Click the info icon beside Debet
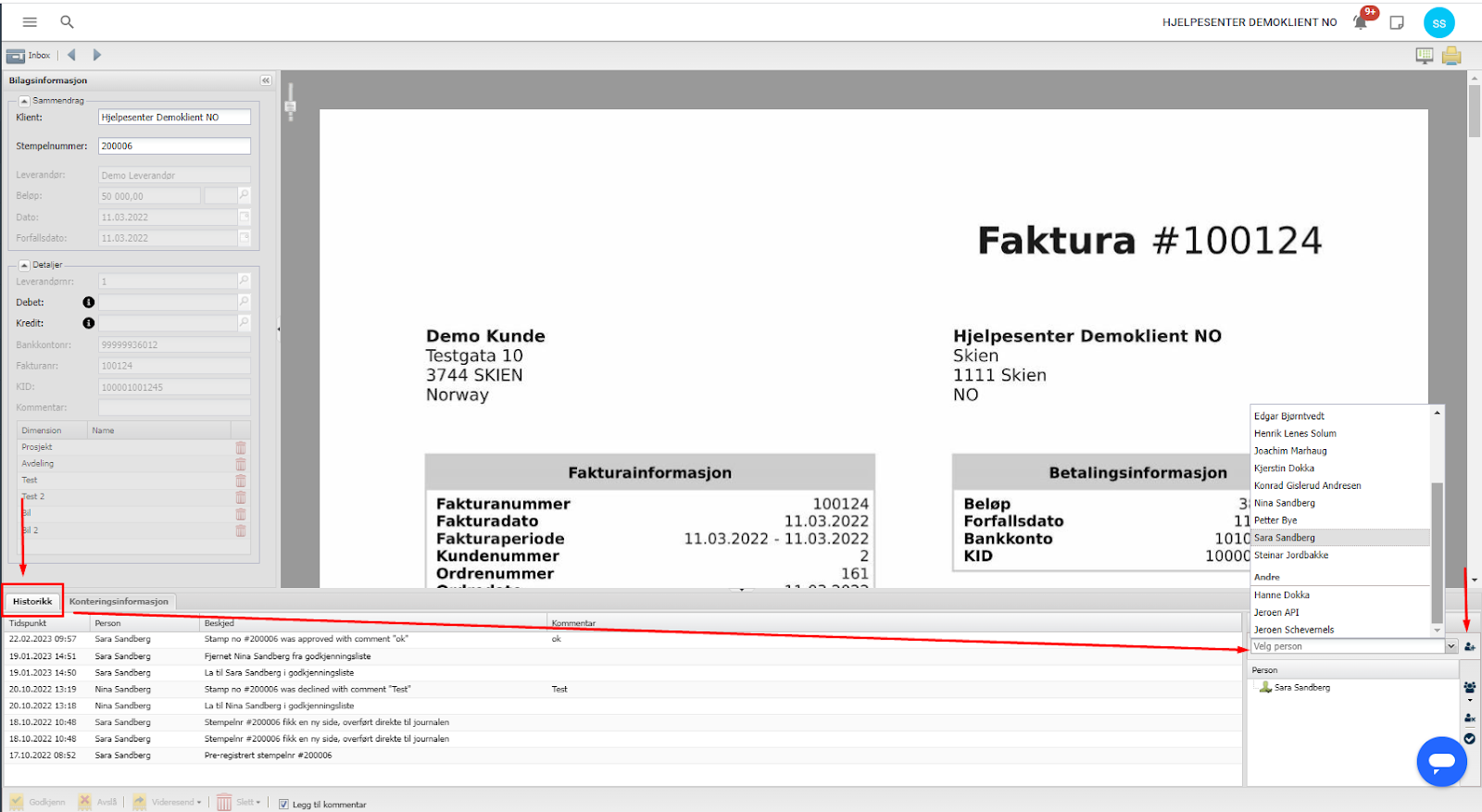This screenshot has height=812, width=1482. tap(89, 303)
